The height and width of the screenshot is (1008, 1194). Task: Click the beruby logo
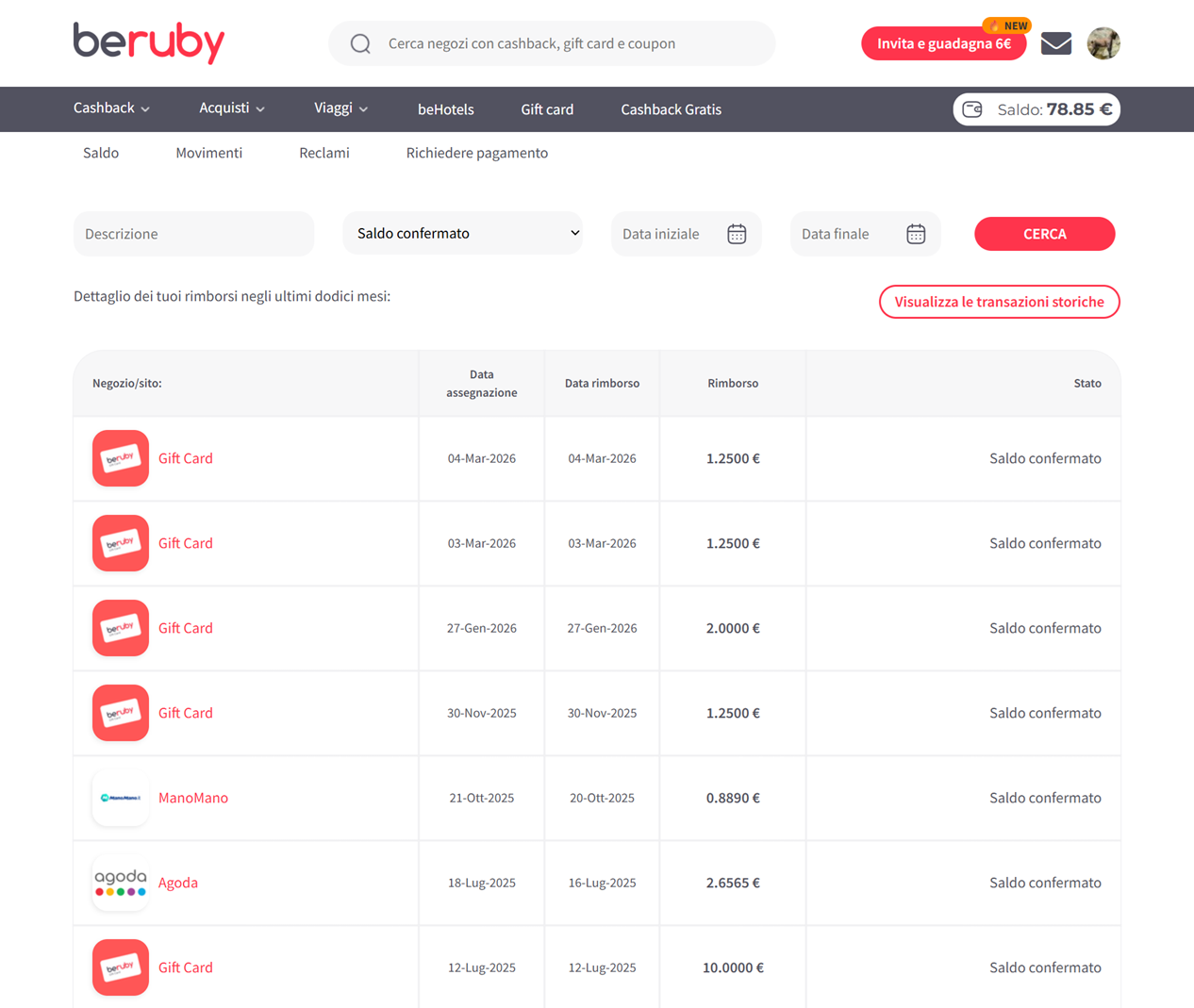(x=149, y=42)
